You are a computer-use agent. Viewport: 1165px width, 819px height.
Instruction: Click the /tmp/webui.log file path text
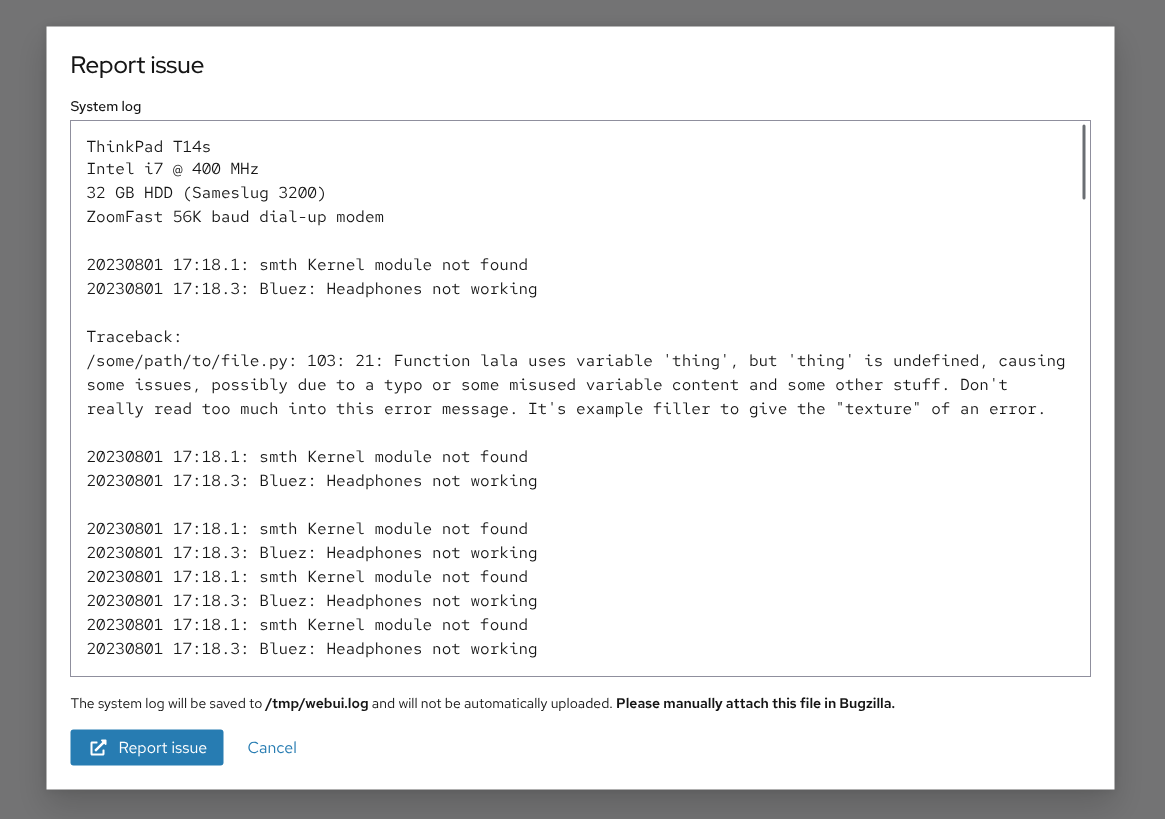[x=317, y=704]
